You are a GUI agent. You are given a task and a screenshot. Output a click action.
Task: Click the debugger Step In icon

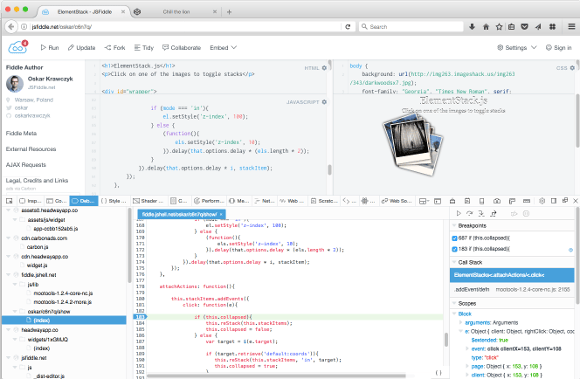[x=481, y=213]
